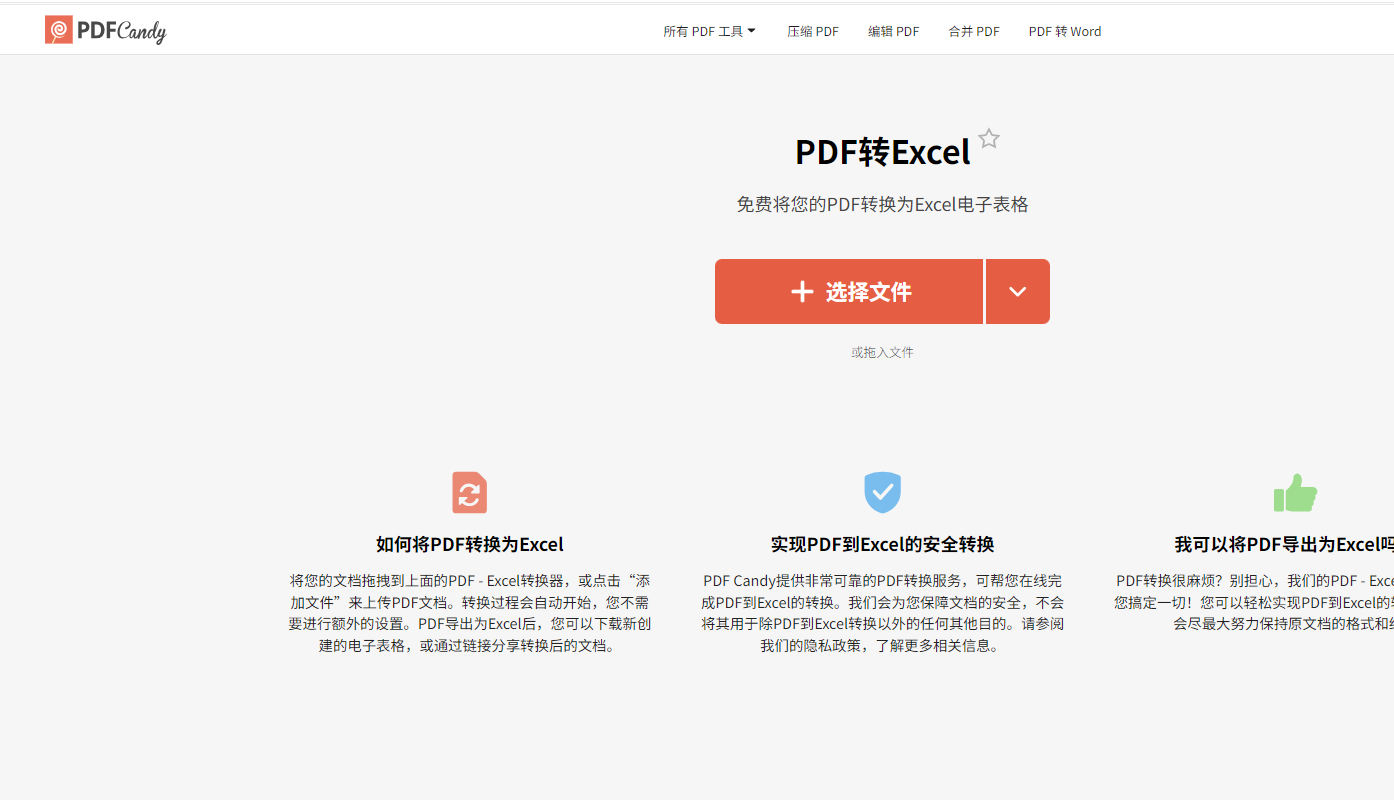Click the 实现PDF到Excel的安全转换 heading
1394x800 pixels.
pyautogui.click(x=882, y=545)
